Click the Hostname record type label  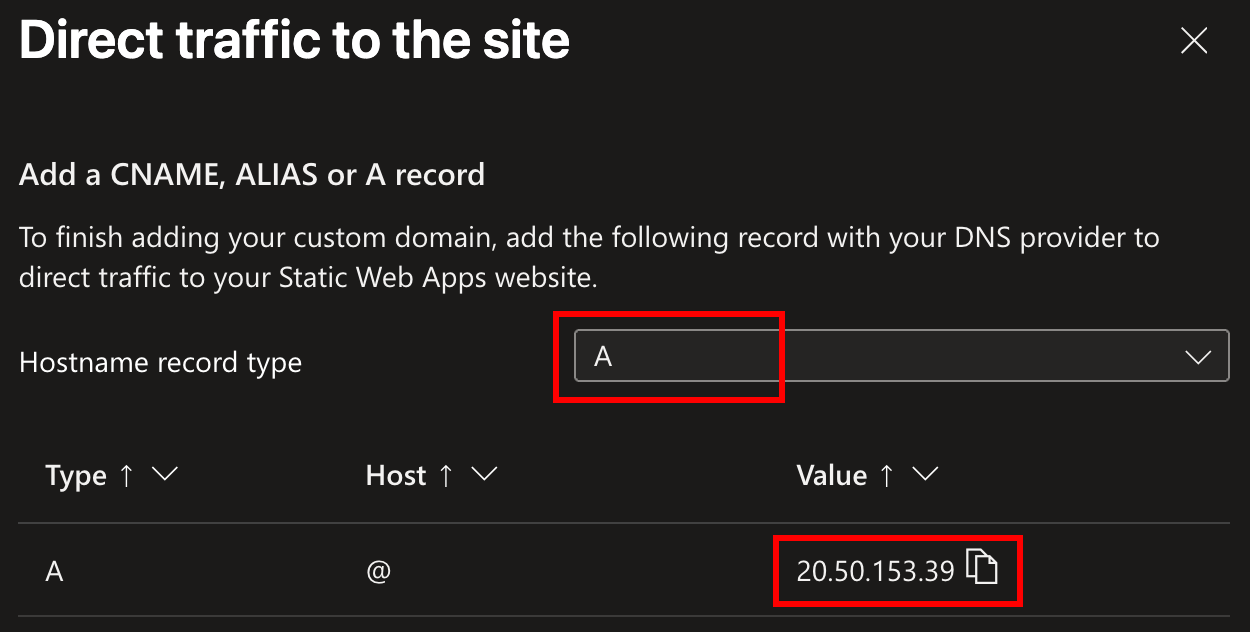[160, 362]
